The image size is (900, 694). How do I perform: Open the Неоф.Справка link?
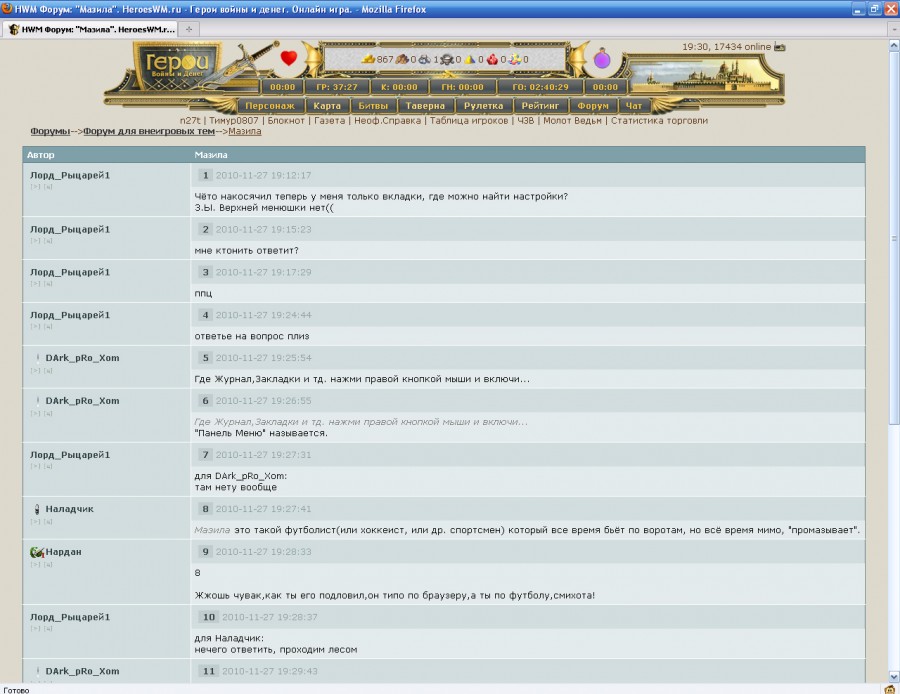point(387,121)
